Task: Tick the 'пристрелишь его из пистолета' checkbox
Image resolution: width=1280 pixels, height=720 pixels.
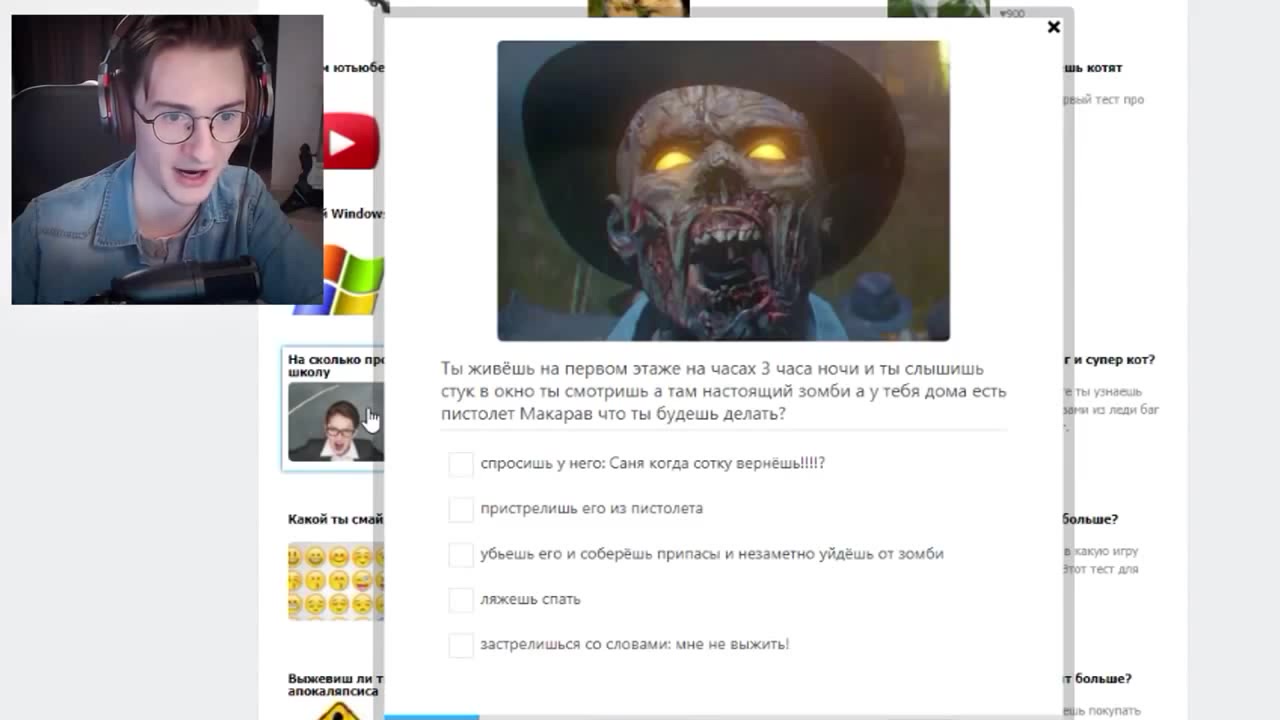Action: pos(460,509)
